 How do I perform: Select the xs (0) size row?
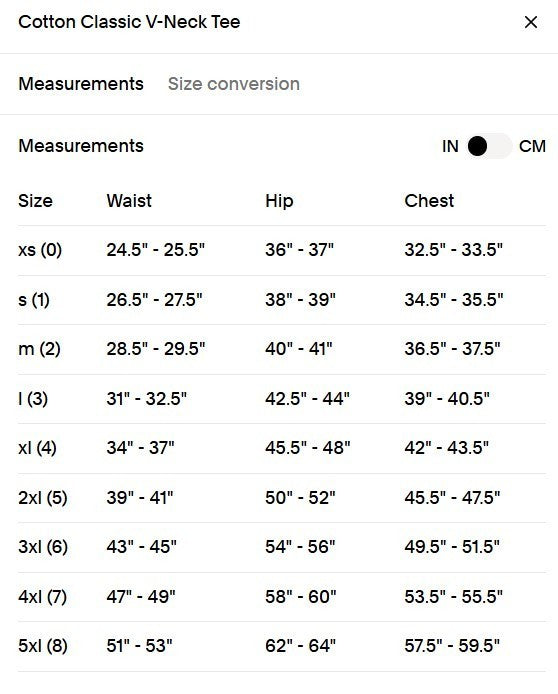click(x=282, y=250)
